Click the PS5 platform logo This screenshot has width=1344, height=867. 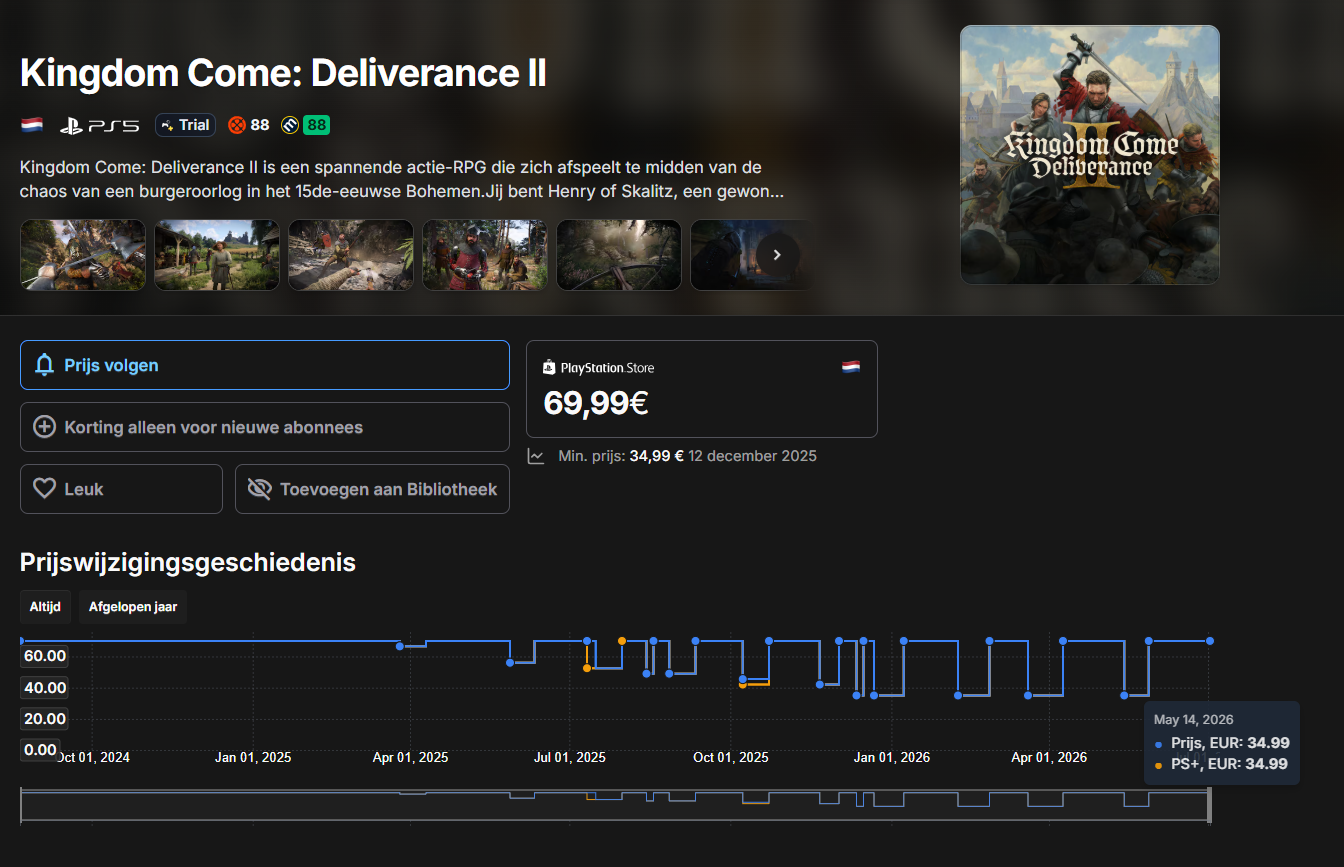click(99, 125)
